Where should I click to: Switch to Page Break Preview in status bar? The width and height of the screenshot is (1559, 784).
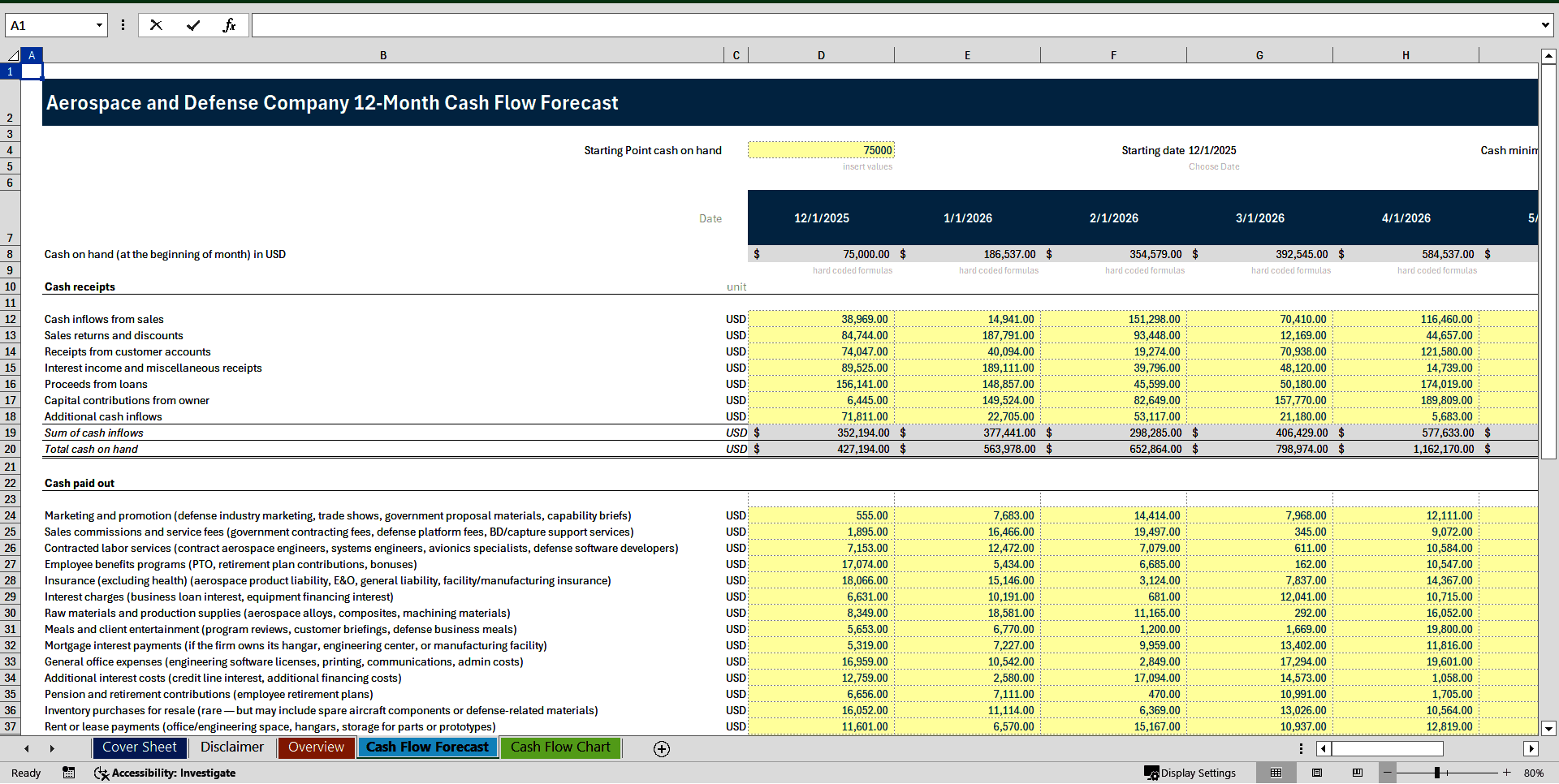[1356, 773]
